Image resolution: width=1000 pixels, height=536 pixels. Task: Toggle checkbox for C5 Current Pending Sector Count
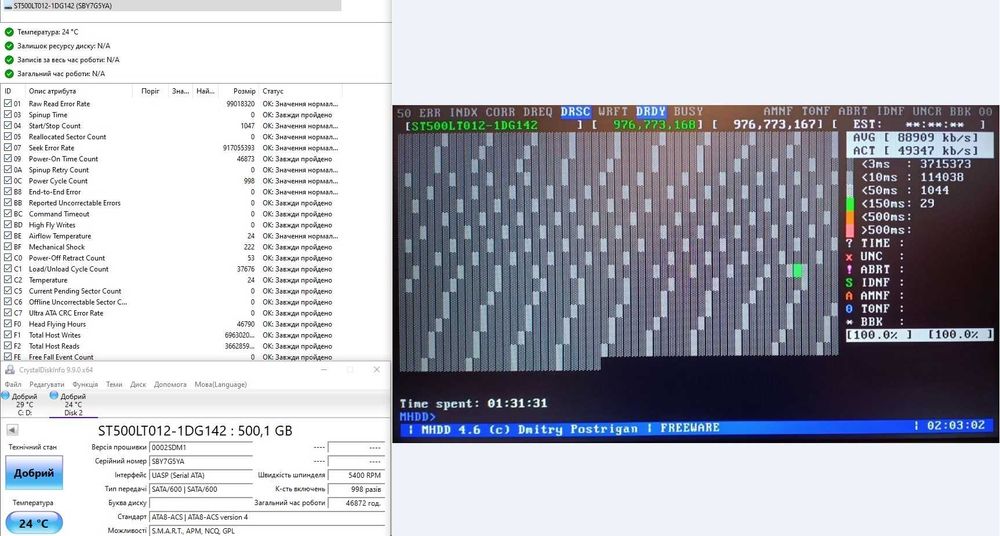coord(8,291)
